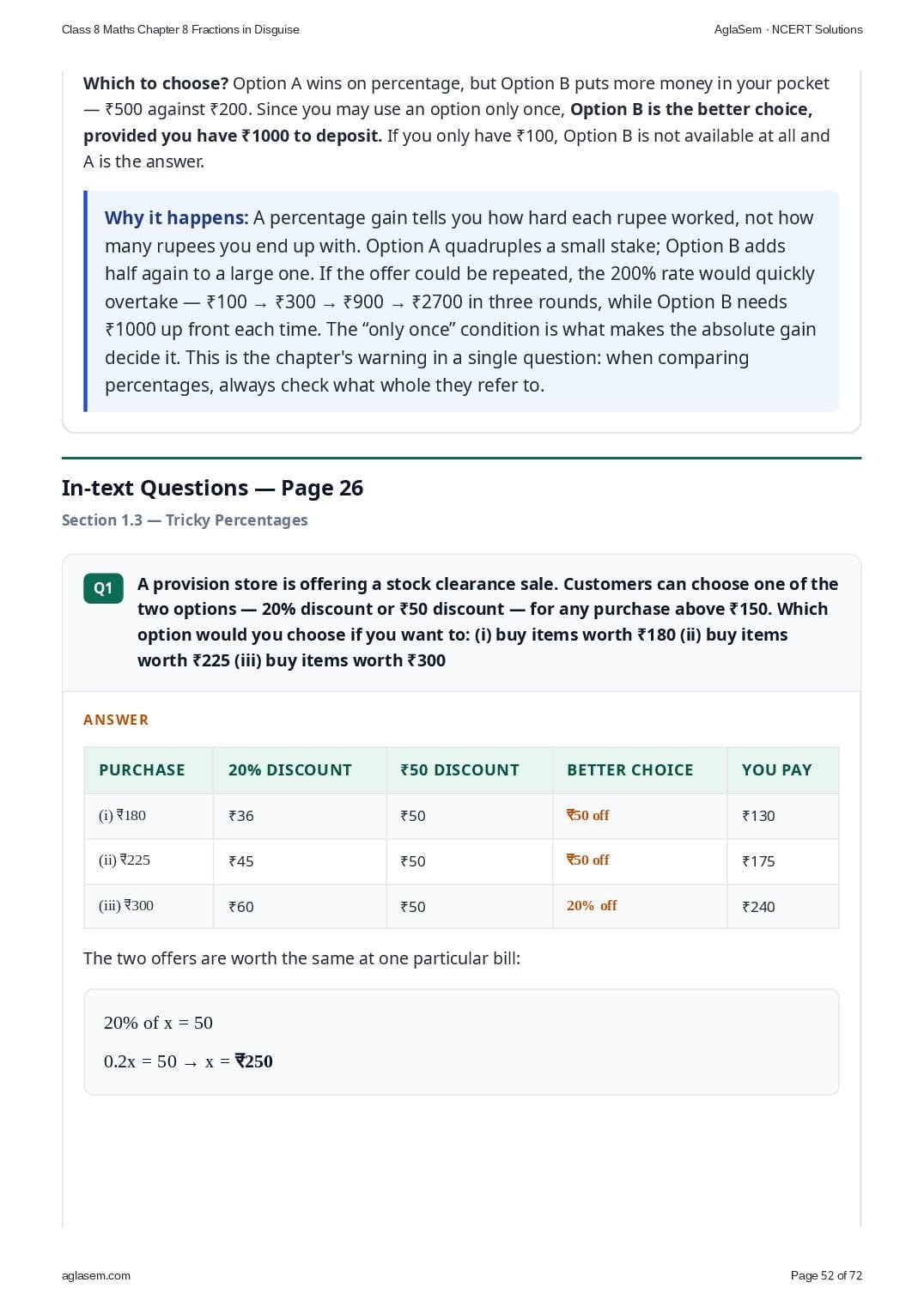Click the 'Why it happens:' callout heading
This screenshot has width=924, height=1307.
(x=176, y=218)
